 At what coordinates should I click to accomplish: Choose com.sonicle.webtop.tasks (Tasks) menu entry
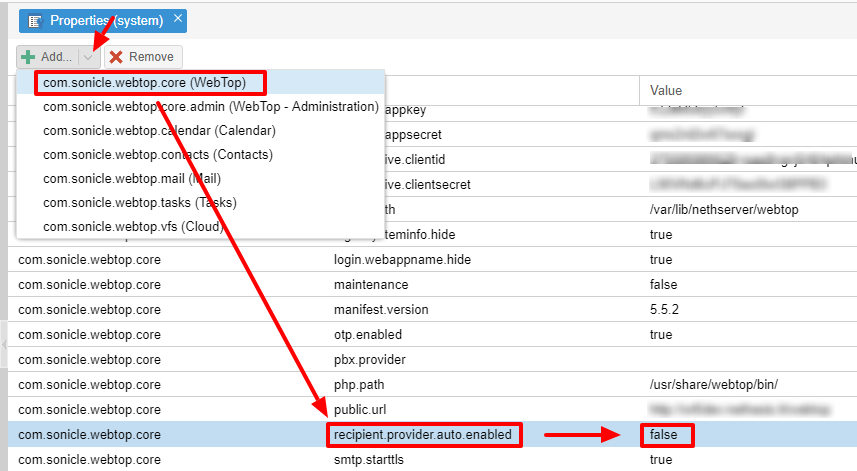[x=200, y=203]
